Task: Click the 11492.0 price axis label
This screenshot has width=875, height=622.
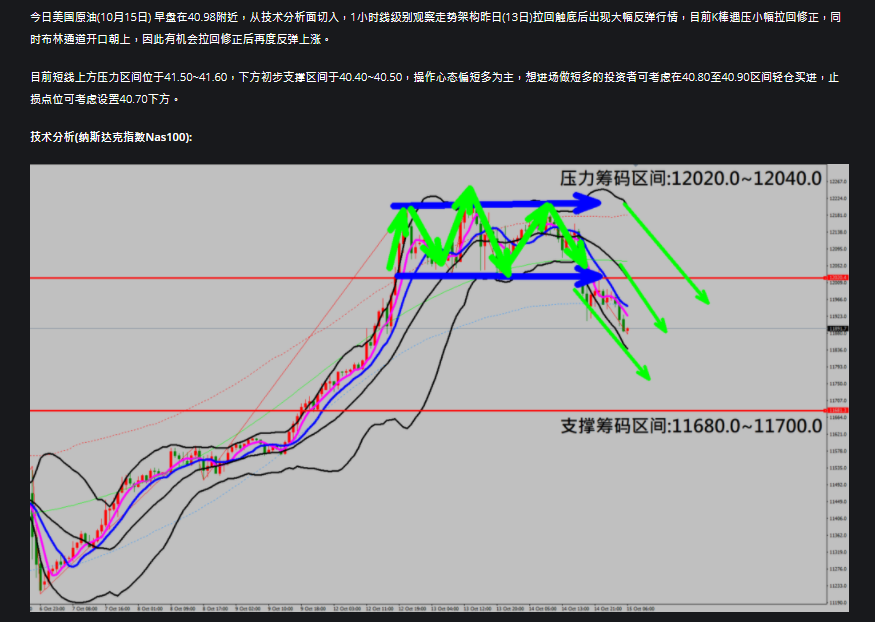Action: [838, 485]
